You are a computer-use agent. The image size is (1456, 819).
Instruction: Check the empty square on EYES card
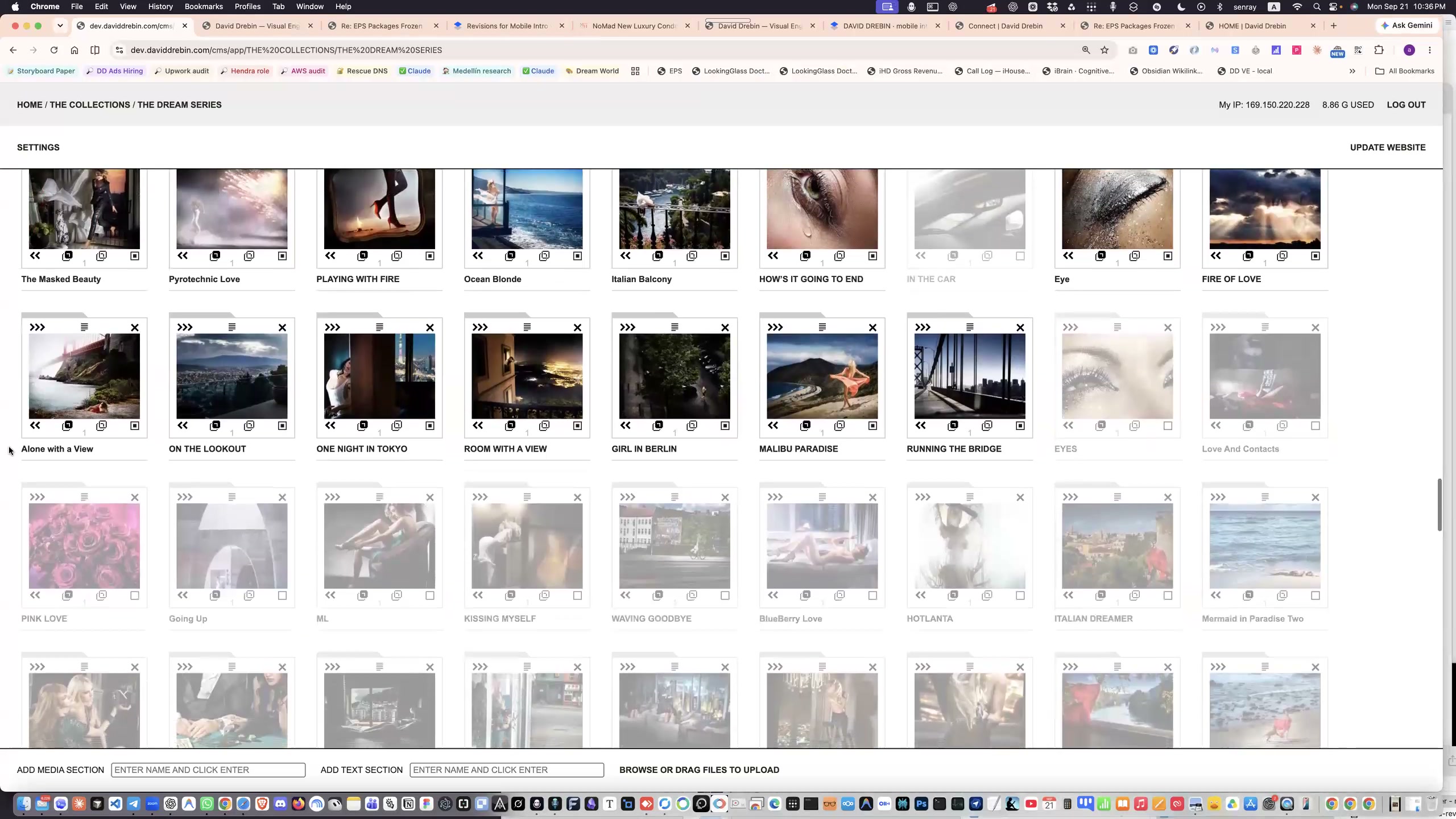coord(1168,425)
